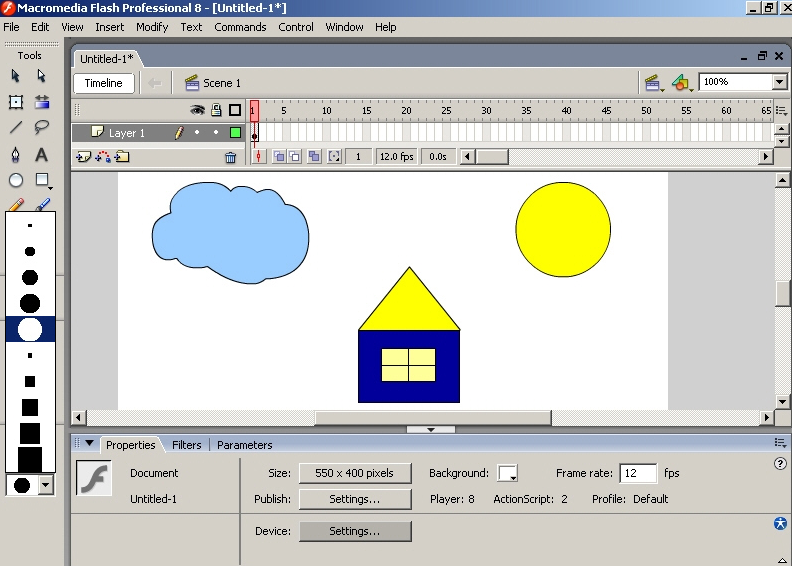The image size is (792, 566).
Task: Select the Line tool
Action: (x=16, y=127)
